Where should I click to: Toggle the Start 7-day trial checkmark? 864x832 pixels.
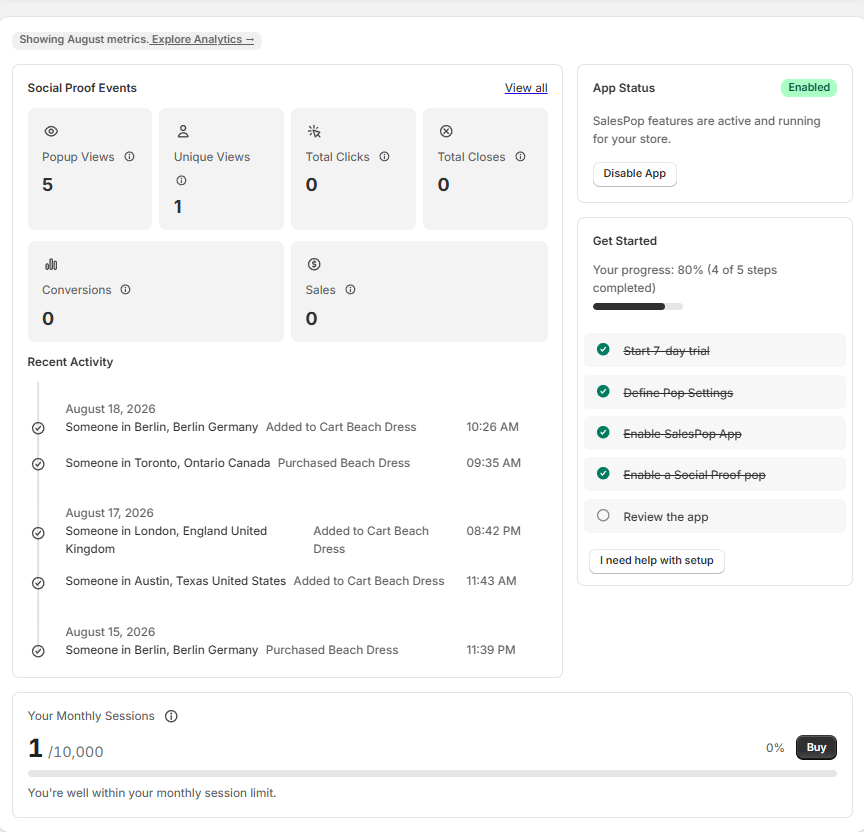pyautogui.click(x=603, y=349)
